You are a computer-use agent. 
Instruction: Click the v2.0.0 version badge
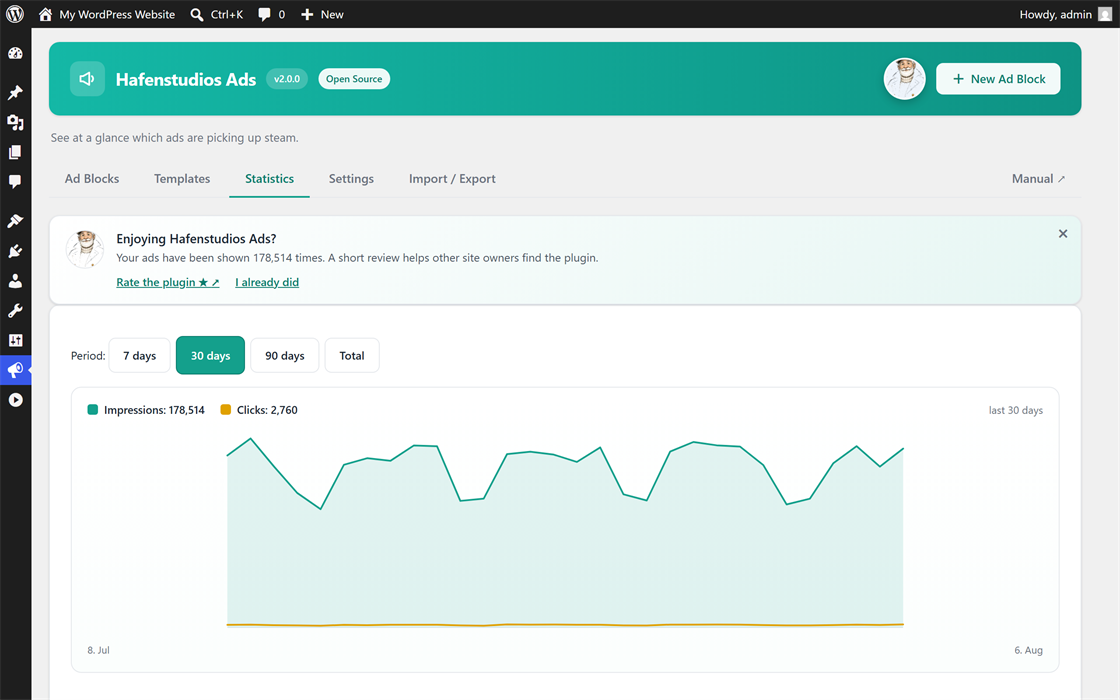(x=287, y=79)
